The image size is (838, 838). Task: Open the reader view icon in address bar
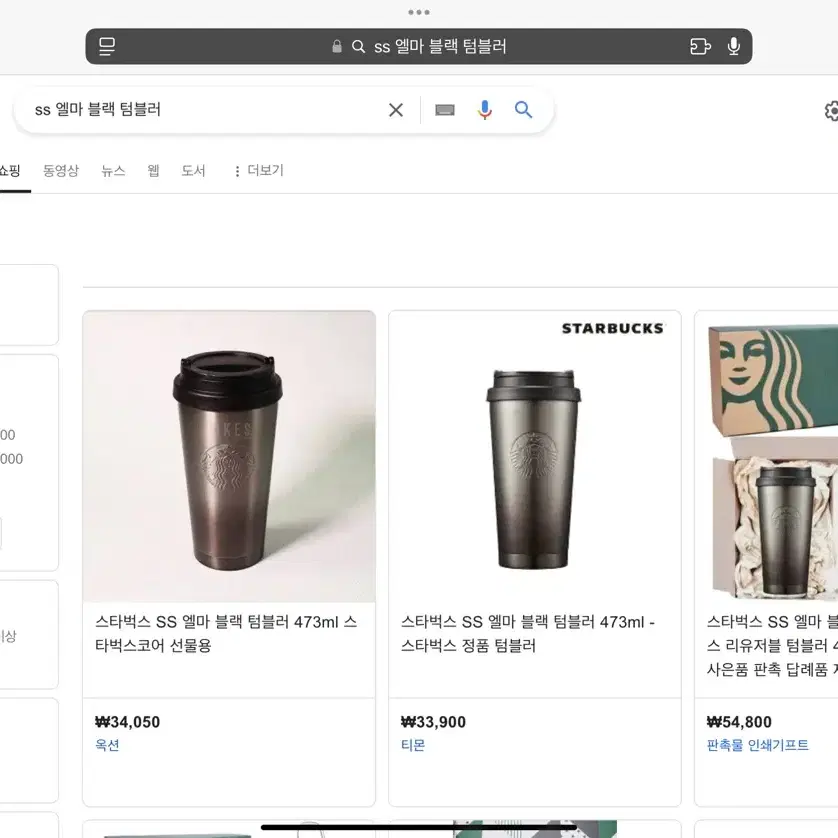107,46
